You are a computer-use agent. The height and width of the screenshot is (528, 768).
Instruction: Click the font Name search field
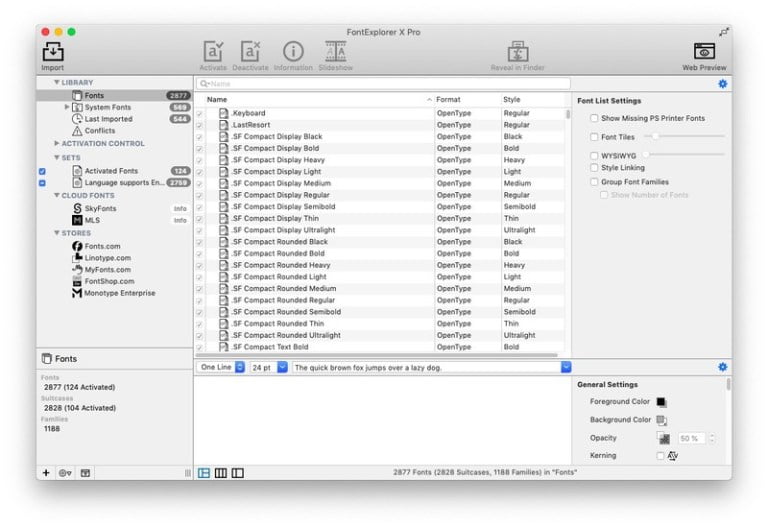point(384,84)
